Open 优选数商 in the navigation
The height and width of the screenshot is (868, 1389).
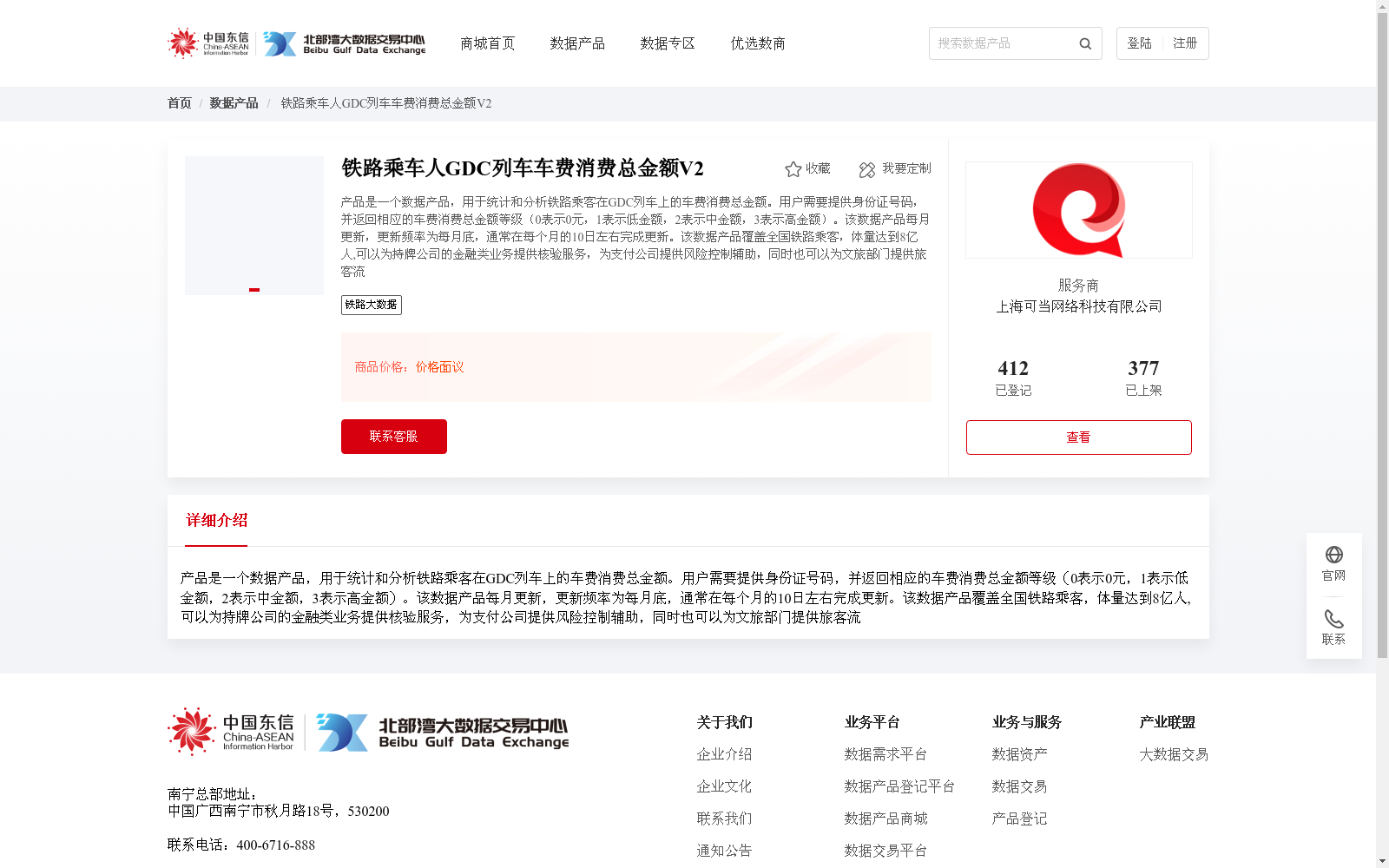click(x=758, y=43)
